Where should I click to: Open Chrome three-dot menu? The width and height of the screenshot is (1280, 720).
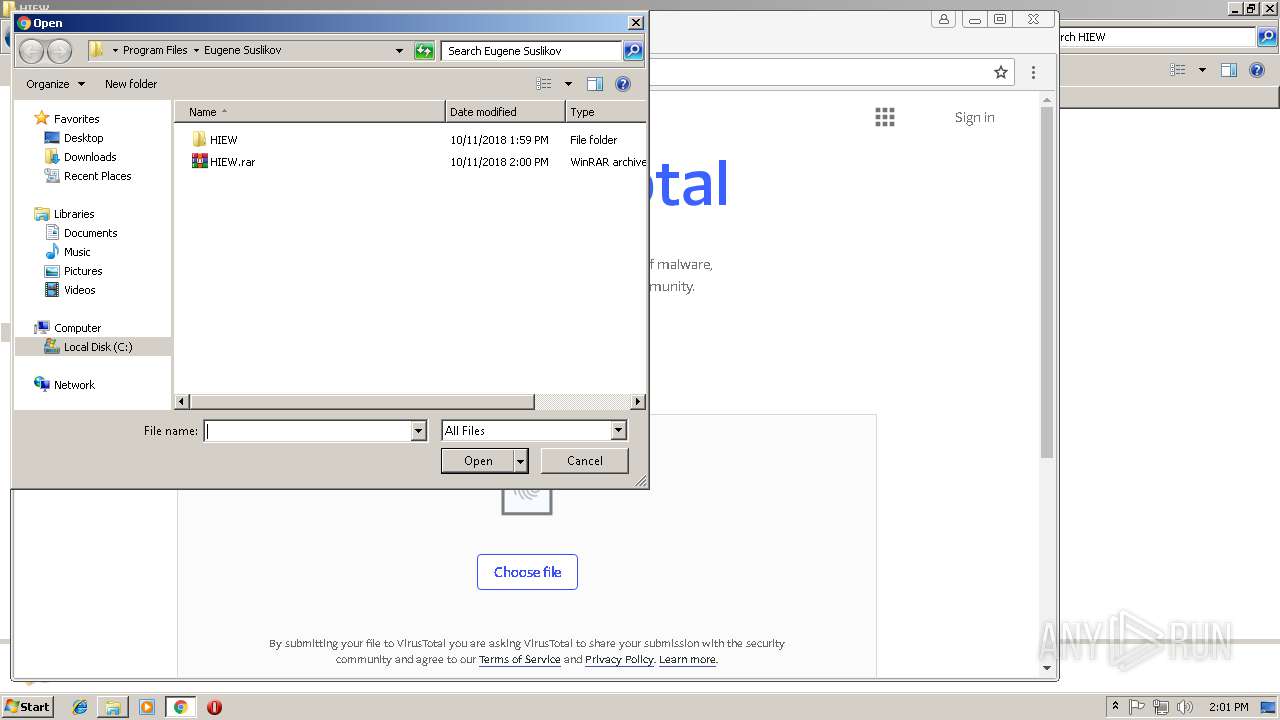(x=1033, y=72)
